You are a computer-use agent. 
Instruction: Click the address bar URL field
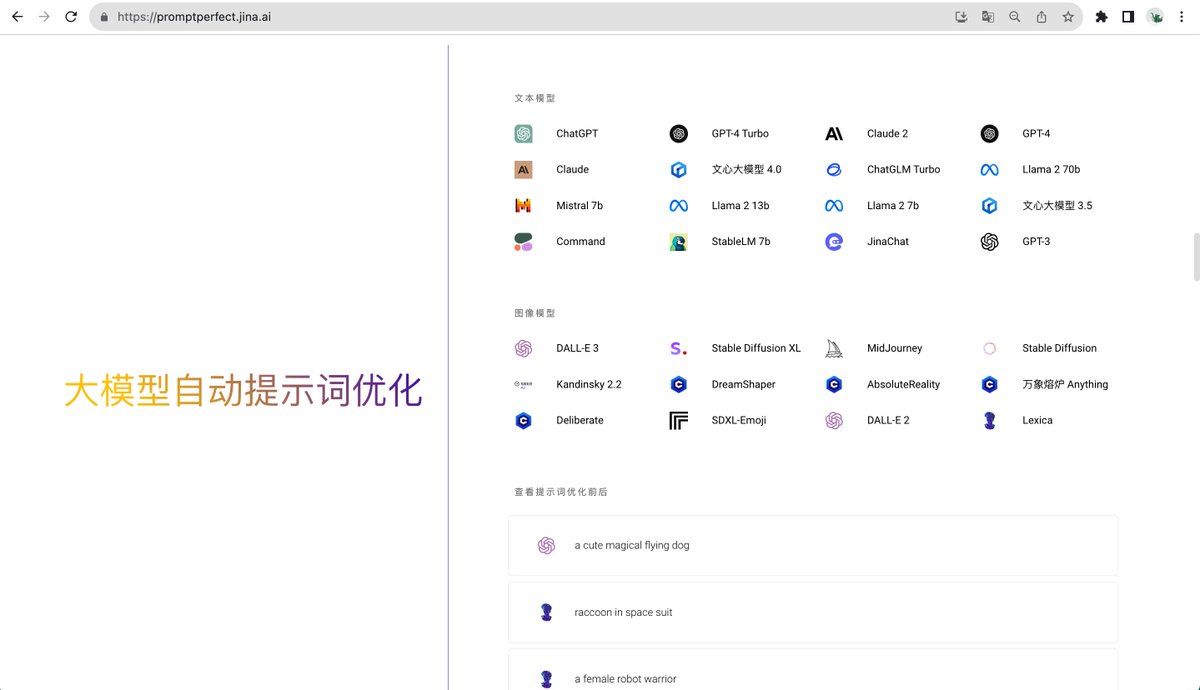click(586, 17)
